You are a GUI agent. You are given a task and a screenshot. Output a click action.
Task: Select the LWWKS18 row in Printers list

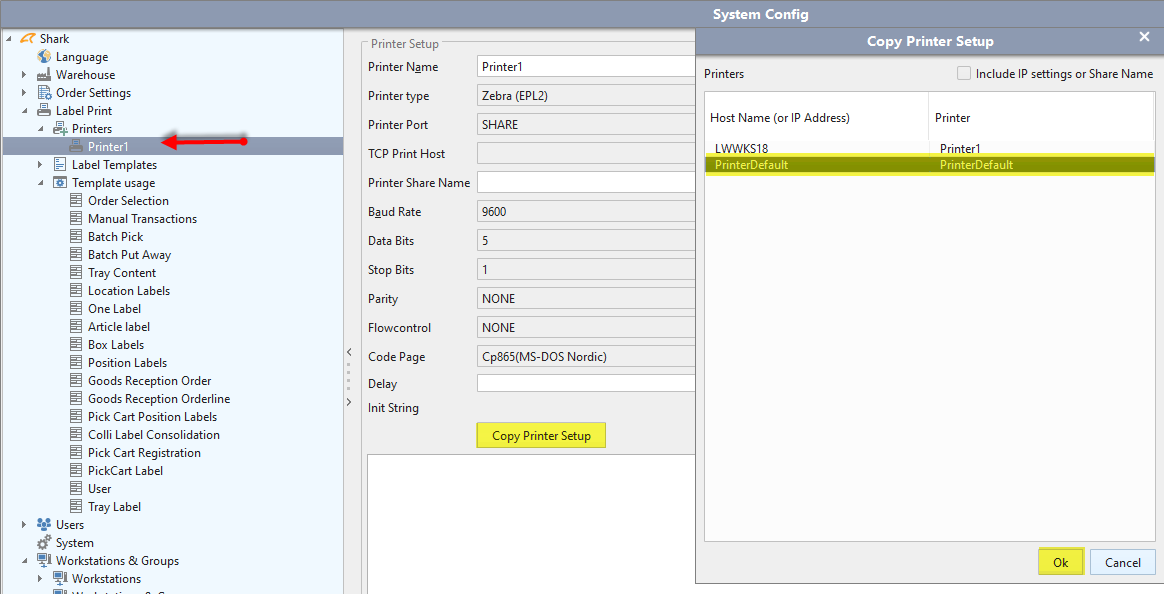click(x=929, y=148)
